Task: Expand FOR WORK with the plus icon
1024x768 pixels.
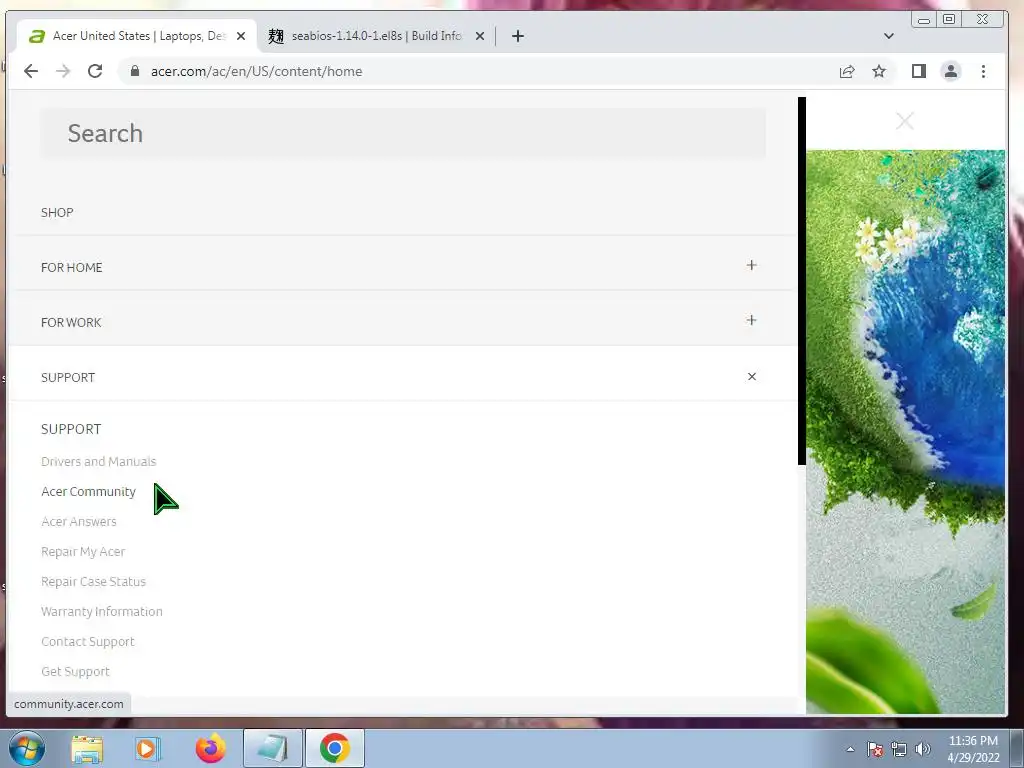Action: click(752, 320)
